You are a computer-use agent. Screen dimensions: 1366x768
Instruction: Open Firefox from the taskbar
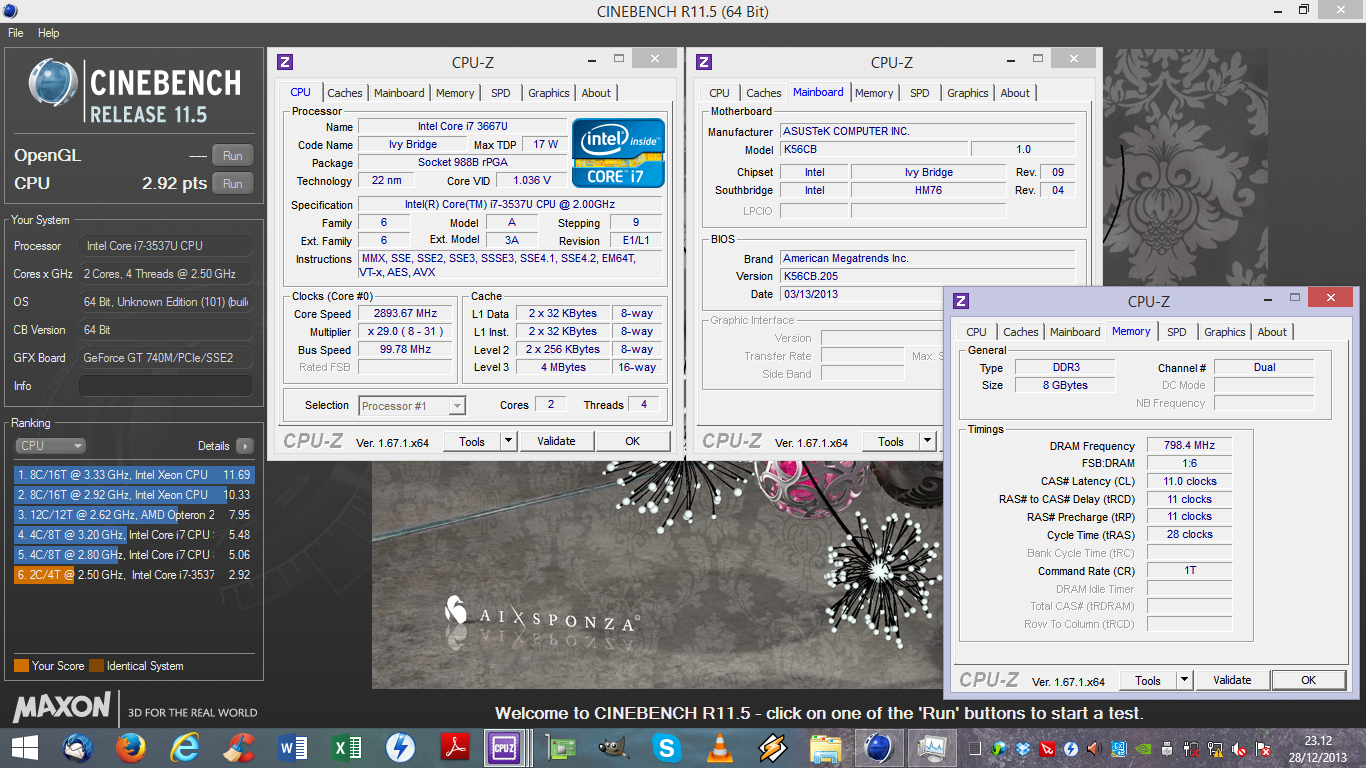point(130,747)
